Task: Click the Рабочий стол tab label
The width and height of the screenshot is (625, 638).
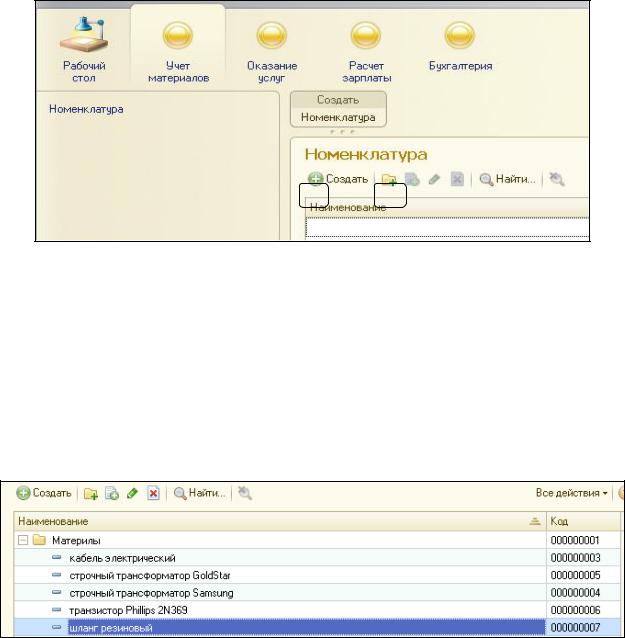Action: coord(84,72)
